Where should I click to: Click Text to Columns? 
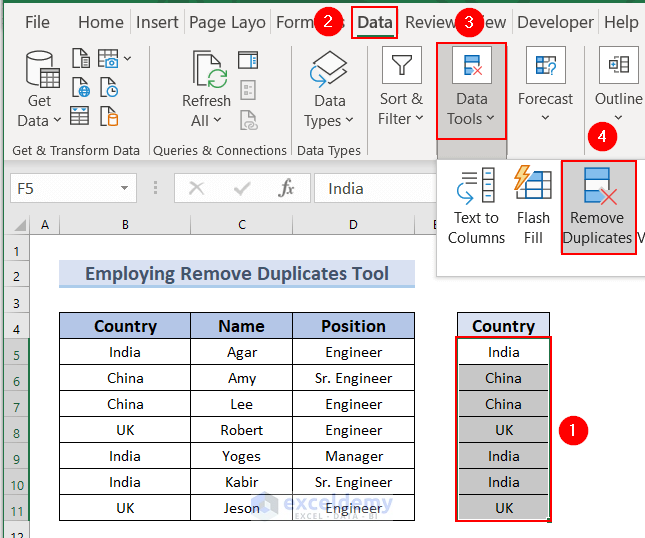click(x=476, y=206)
